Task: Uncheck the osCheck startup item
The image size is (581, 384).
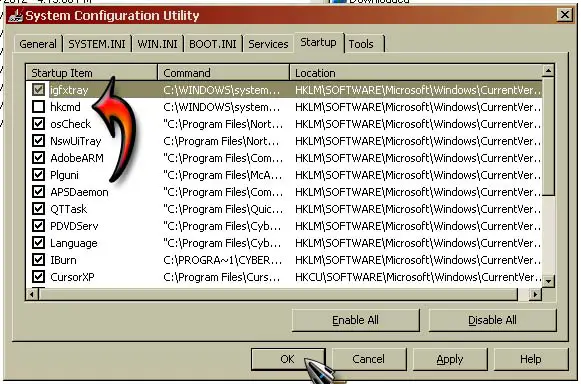Action: click(x=38, y=124)
